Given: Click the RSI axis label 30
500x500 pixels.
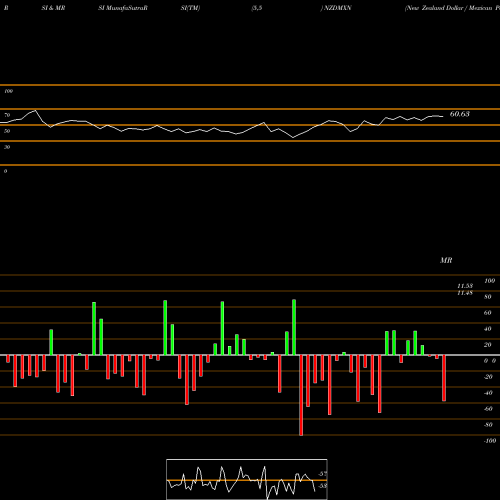Looking at the screenshot, I should click(x=7, y=147).
